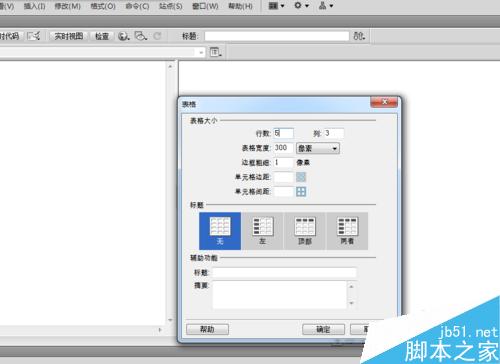Viewport: 500px width, 364px height.
Task: Open the 像素 unit dropdown for table width
Action: pyautogui.click(x=318, y=148)
